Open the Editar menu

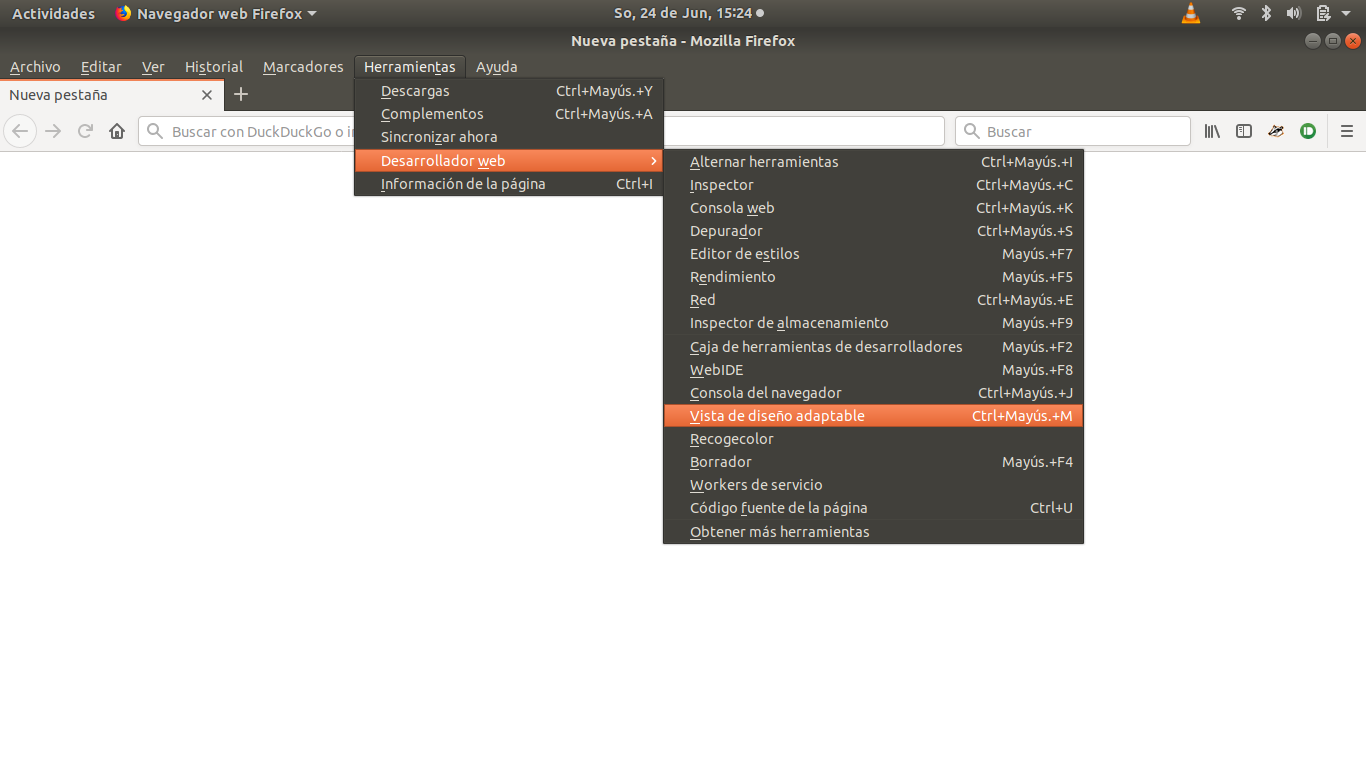tap(101, 67)
